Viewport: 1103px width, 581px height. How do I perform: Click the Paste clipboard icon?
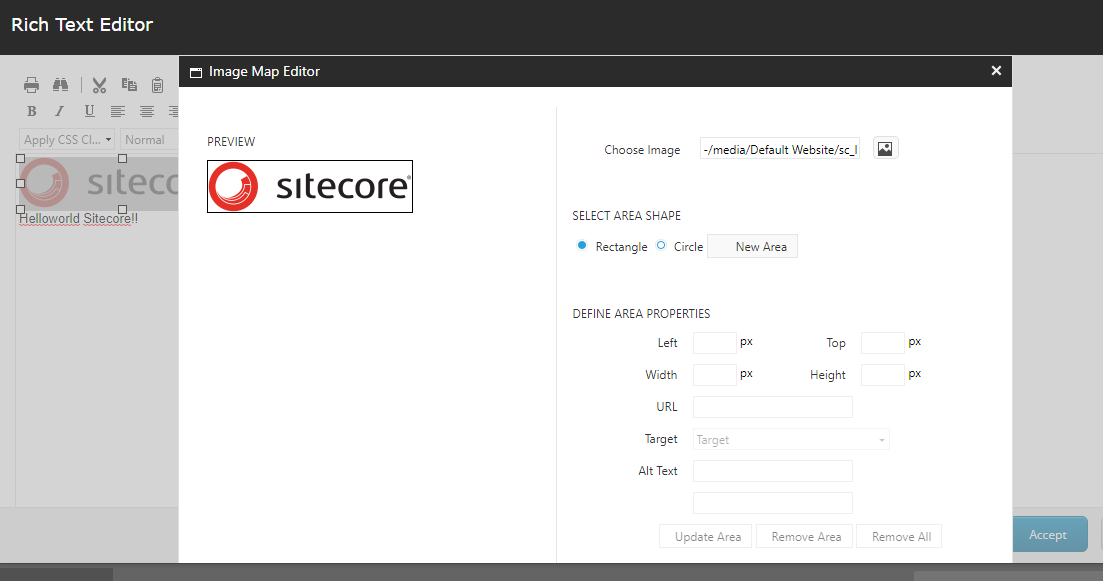[158, 85]
